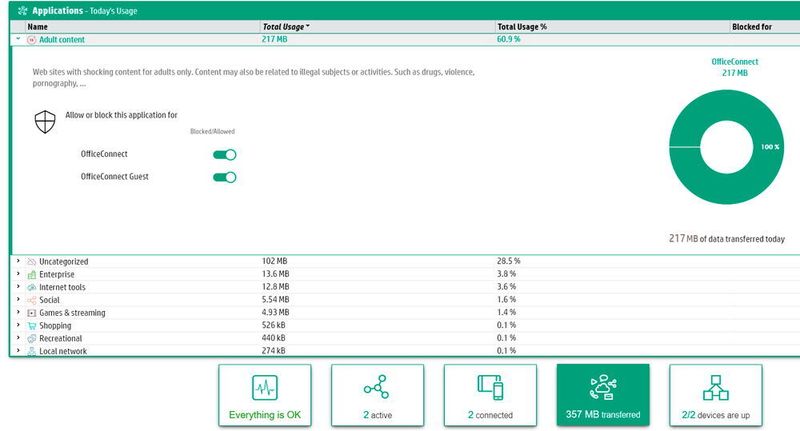Click the Games & streaming category icon

(32, 313)
